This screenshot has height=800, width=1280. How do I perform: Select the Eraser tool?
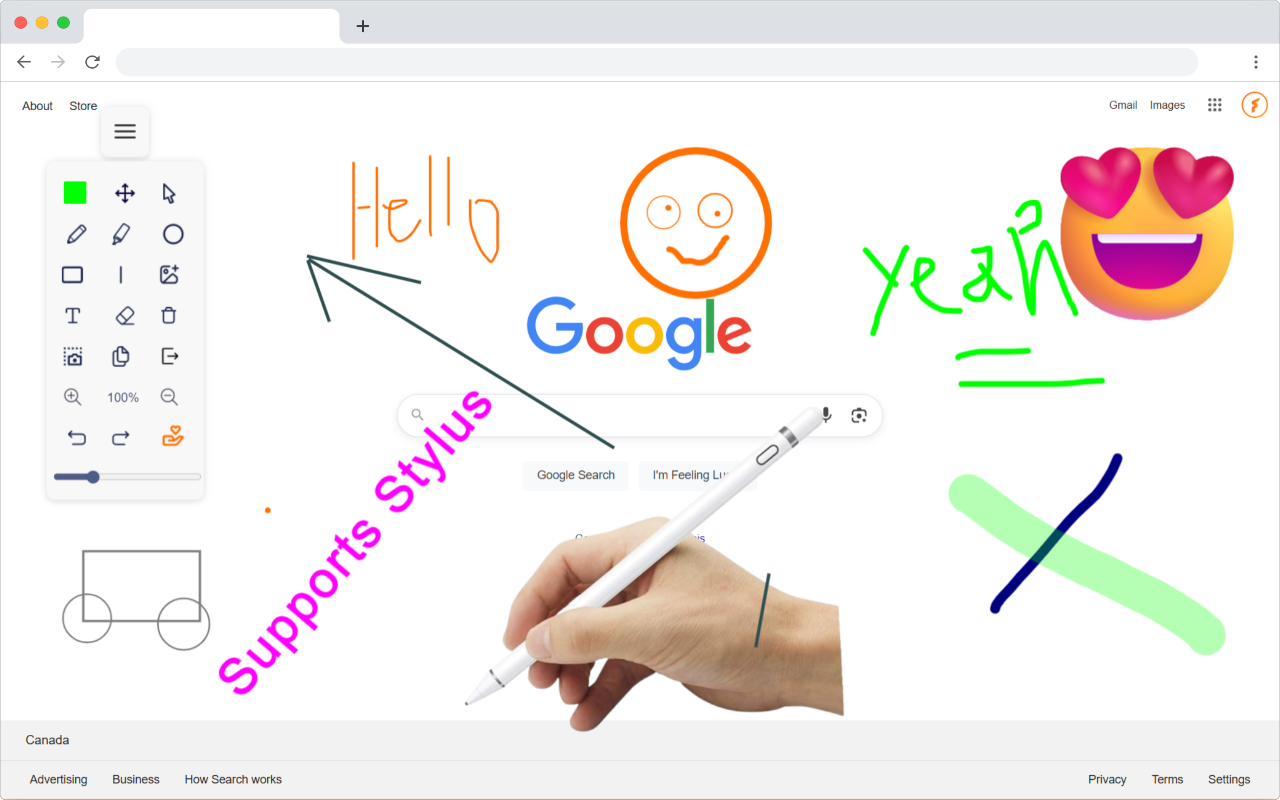tap(123, 315)
